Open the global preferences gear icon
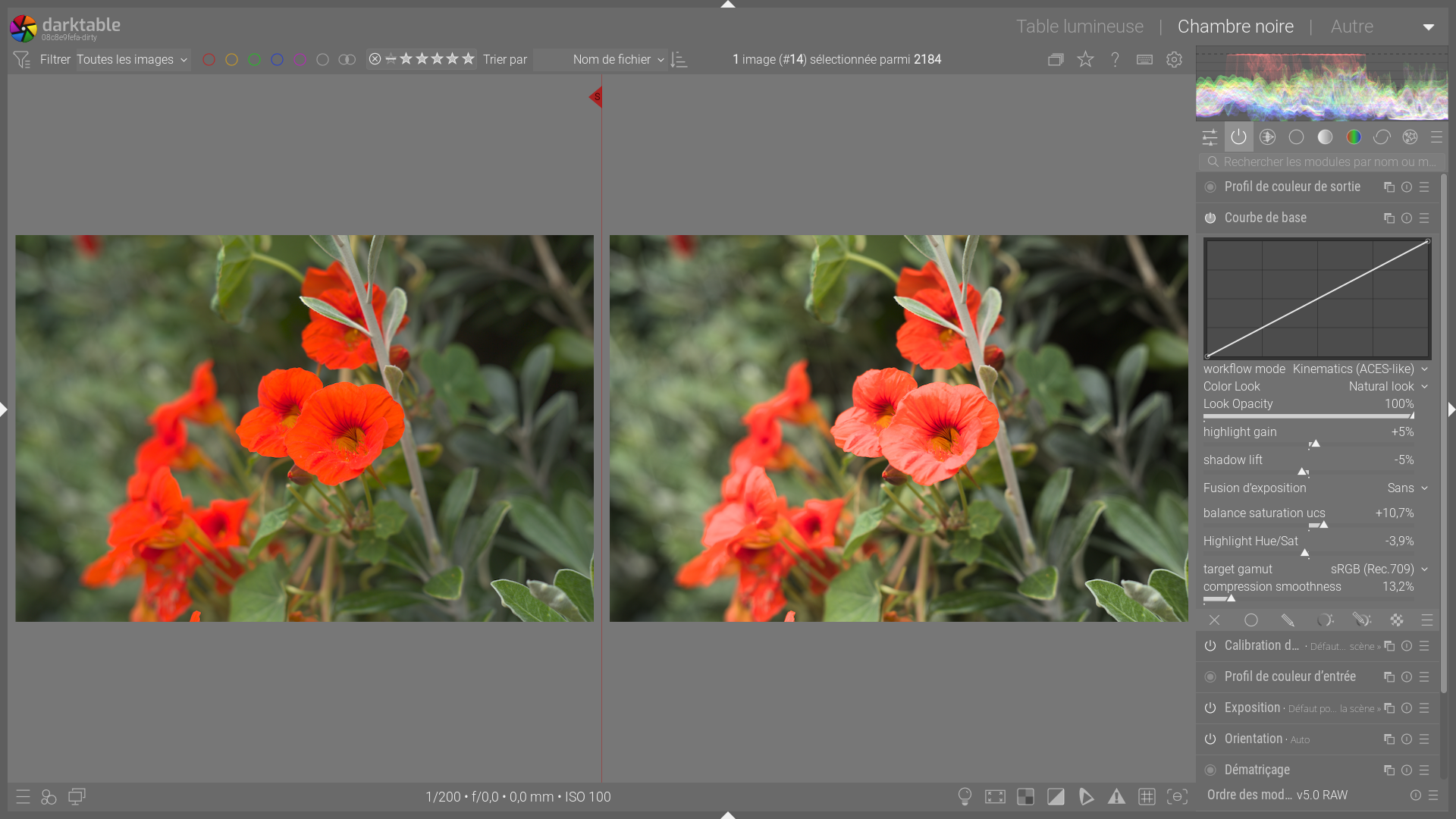This screenshot has width=1456, height=819. 1174,59
